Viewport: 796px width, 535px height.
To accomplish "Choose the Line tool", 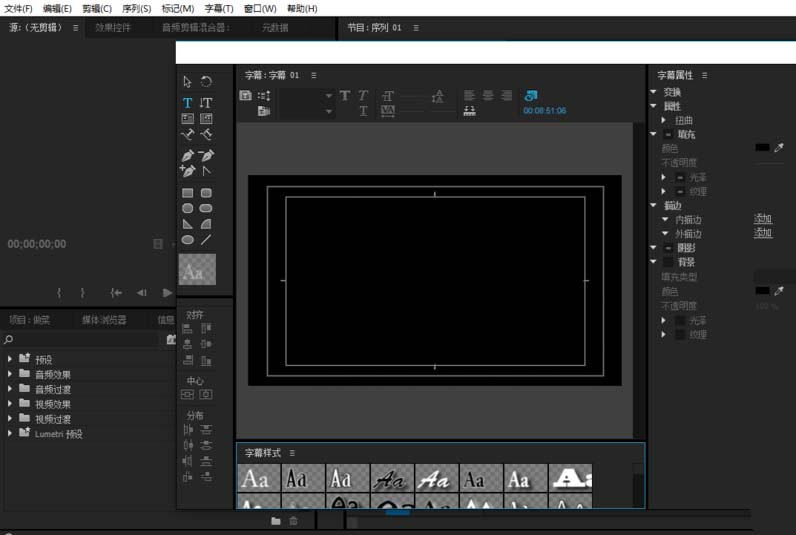I will (x=206, y=240).
